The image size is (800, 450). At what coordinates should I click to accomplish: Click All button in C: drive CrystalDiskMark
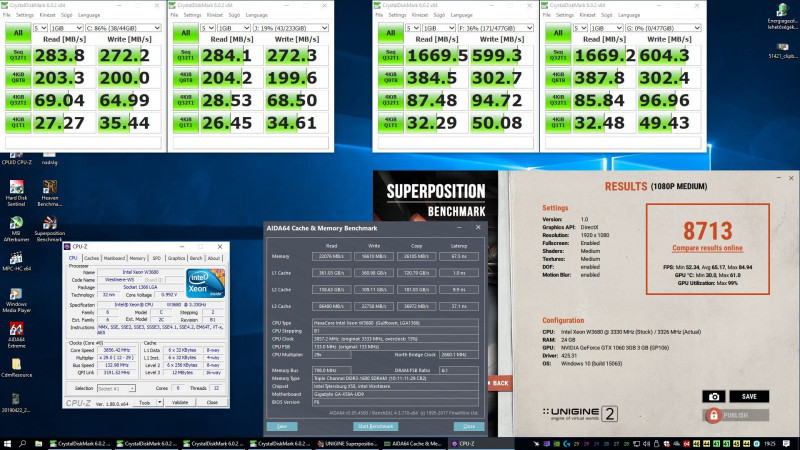pyautogui.click(x=18, y=33)
